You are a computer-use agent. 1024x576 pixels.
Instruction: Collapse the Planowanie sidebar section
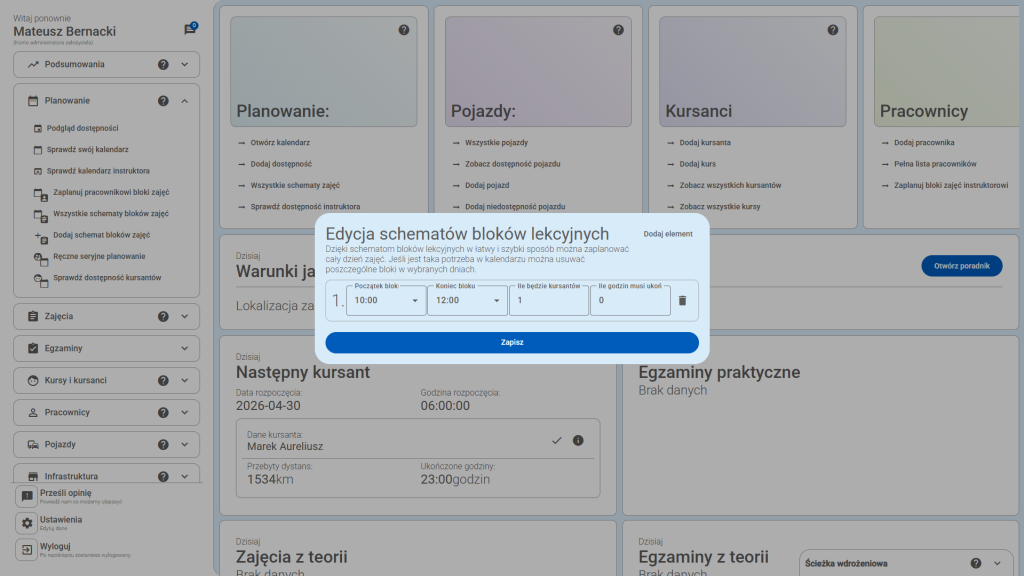(185, 101)
